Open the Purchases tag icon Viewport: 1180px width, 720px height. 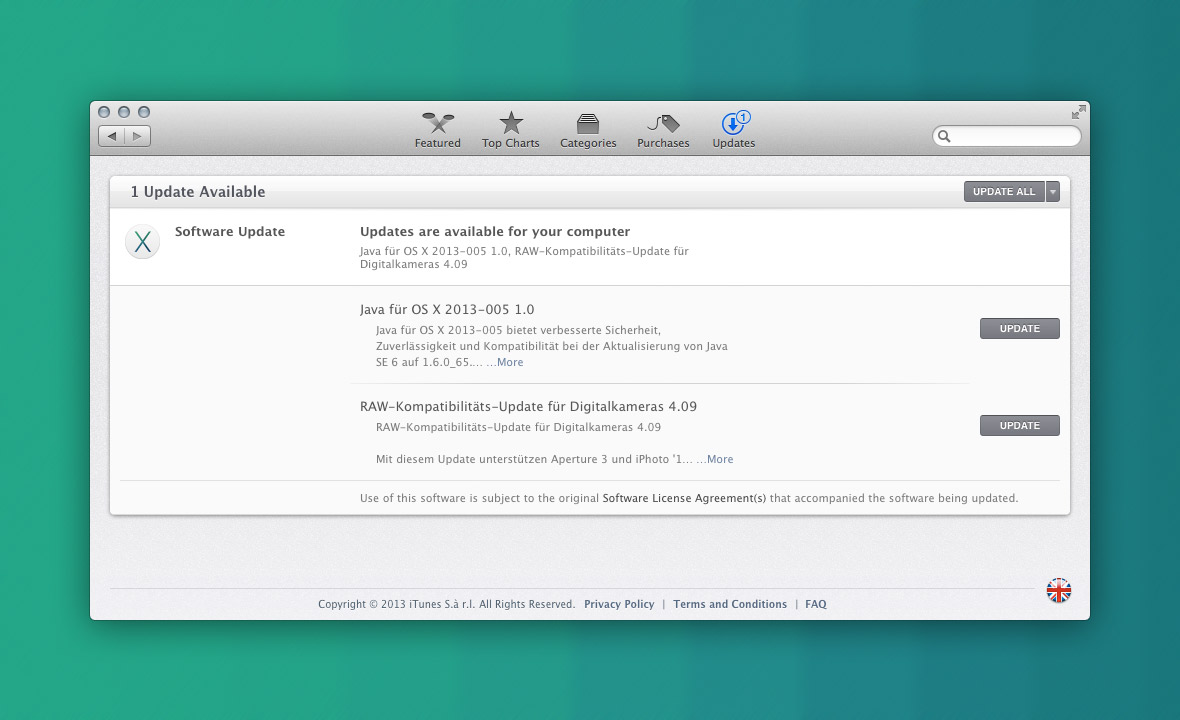click(x=663, y=123)
